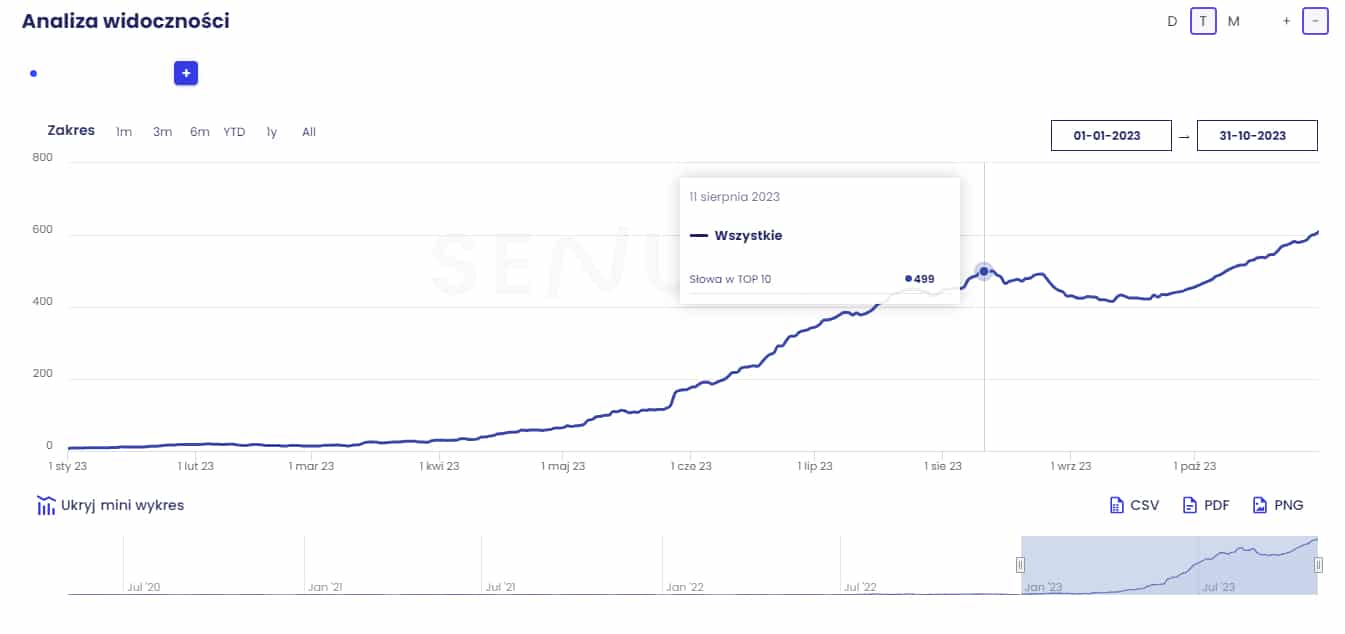Select monthly (M) granularity
Screen dimensions: 1345x634
pos(1233,21)
